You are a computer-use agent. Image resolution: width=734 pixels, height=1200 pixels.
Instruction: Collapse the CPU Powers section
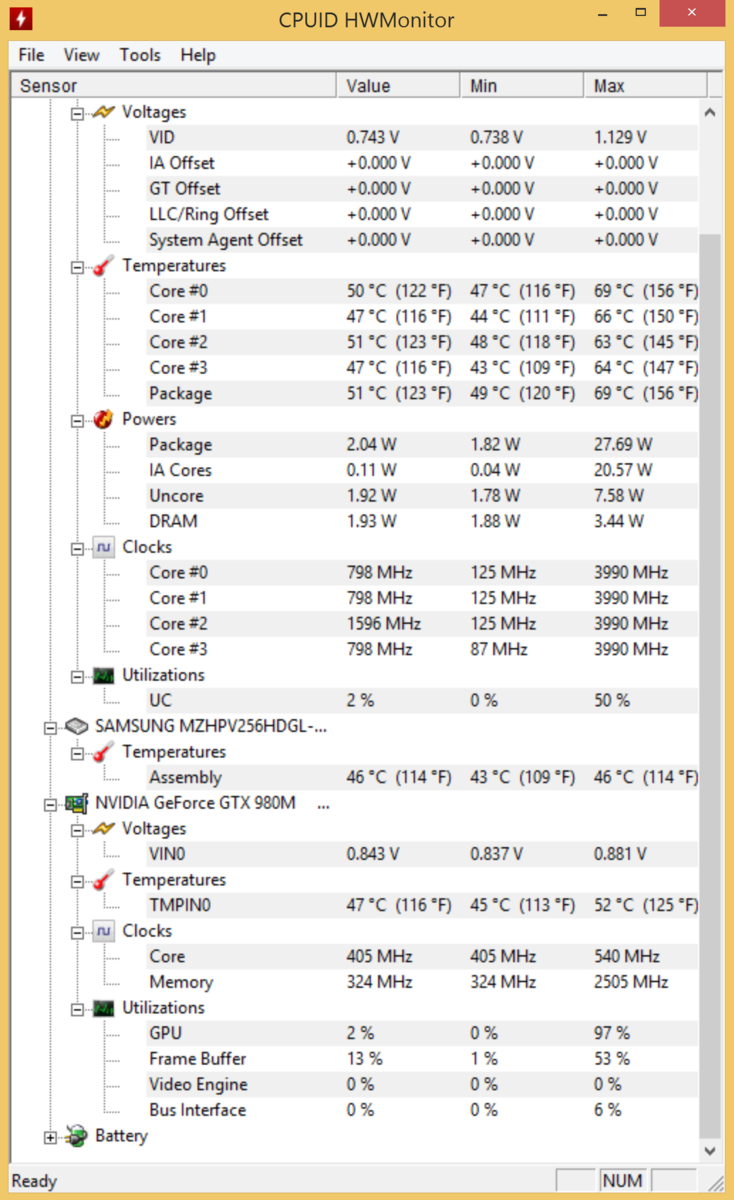tap(78, 420)
